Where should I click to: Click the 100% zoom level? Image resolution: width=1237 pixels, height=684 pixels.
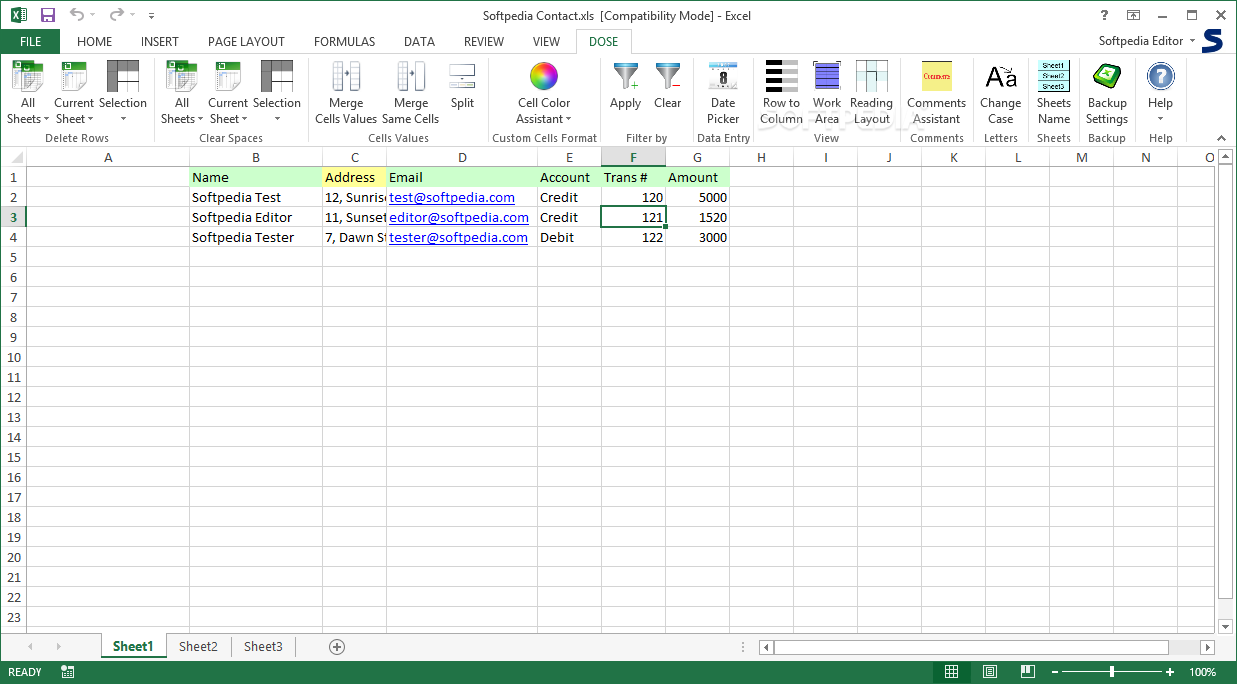click(1203, 672)
